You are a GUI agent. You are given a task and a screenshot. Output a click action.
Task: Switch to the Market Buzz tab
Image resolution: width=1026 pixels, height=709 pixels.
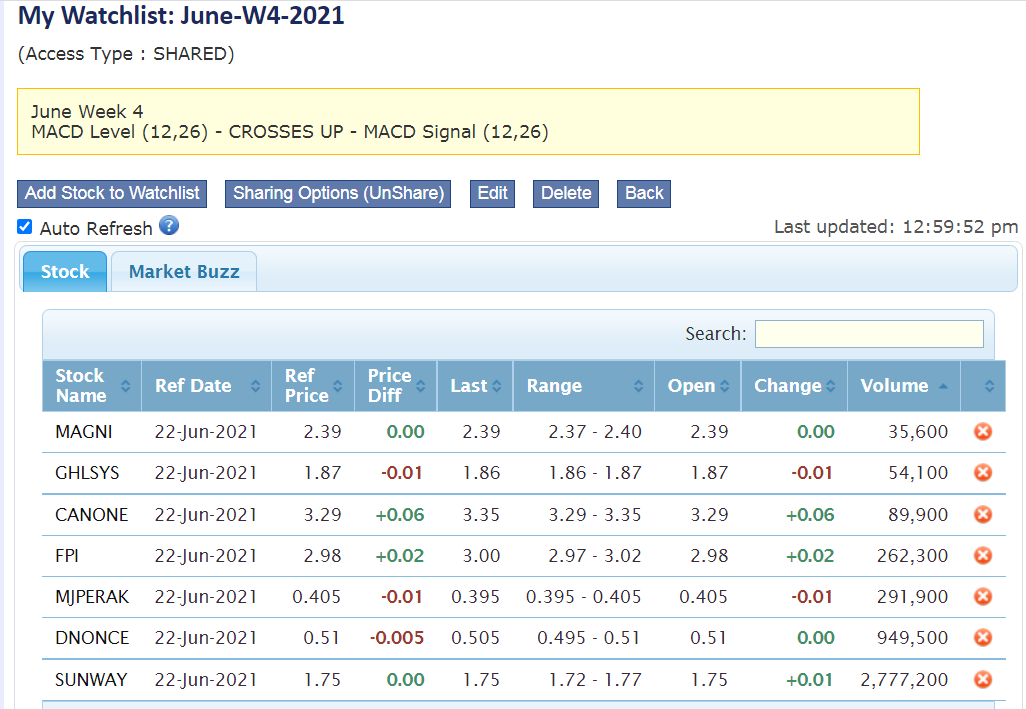(184, 271)
